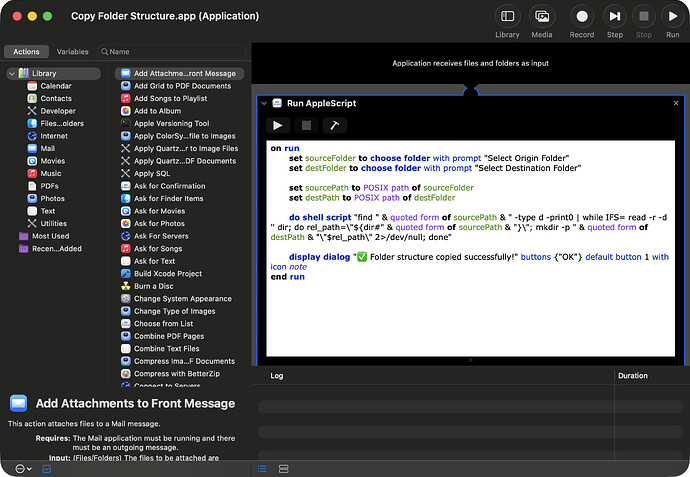Stop the AppleScript with square icon
Screen dimensions: 690x477
pyautogui.click(x=306, y=125)
